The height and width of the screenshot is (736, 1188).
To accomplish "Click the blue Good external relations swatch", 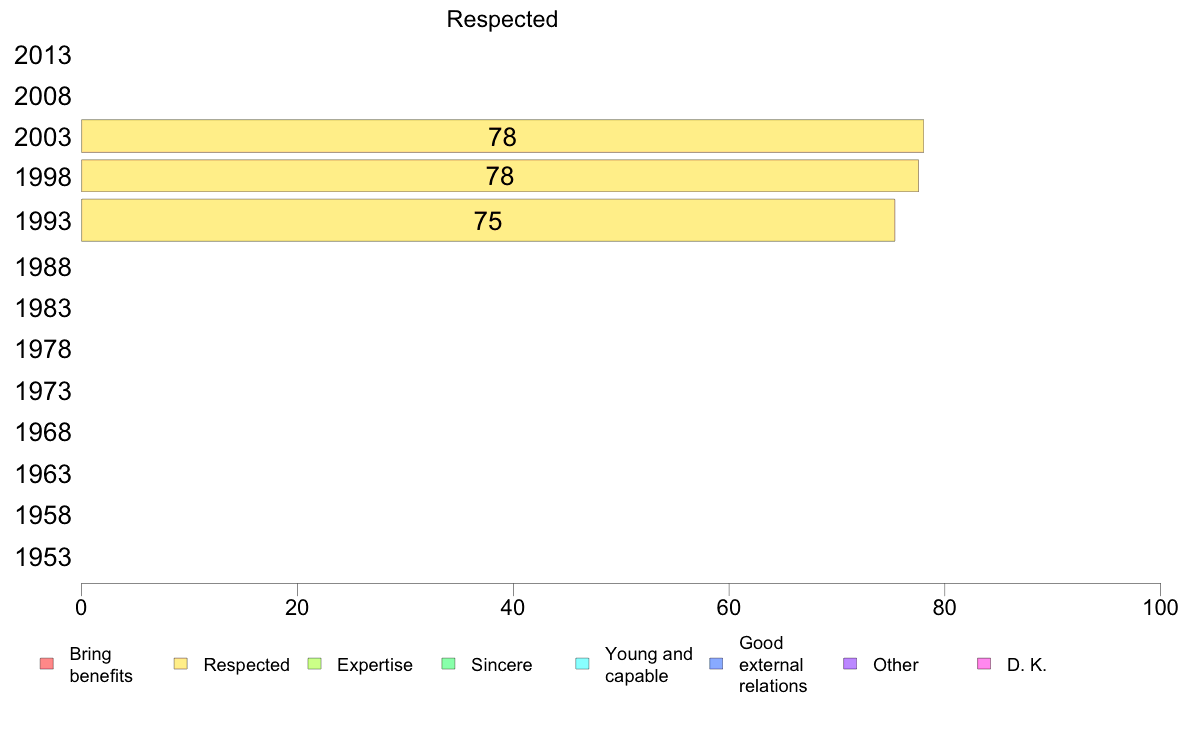I will pyautogui.click(x=716, y=664).
